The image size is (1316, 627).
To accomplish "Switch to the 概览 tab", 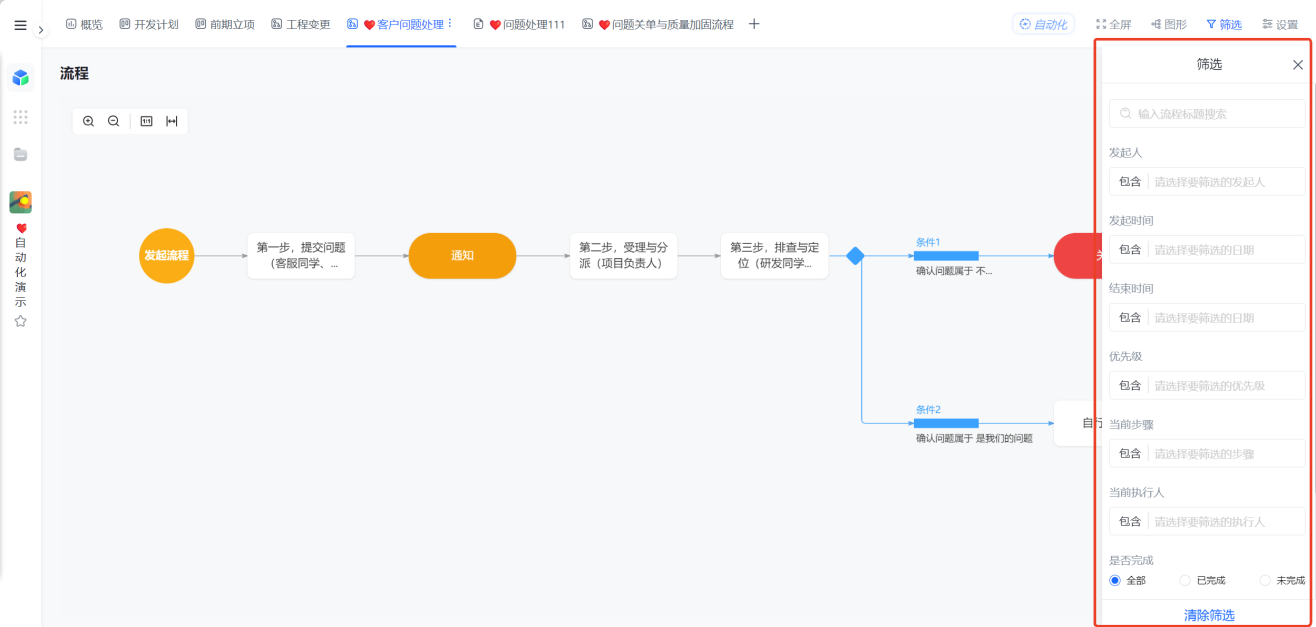I will pyautogui.click(x=84, y=24).
